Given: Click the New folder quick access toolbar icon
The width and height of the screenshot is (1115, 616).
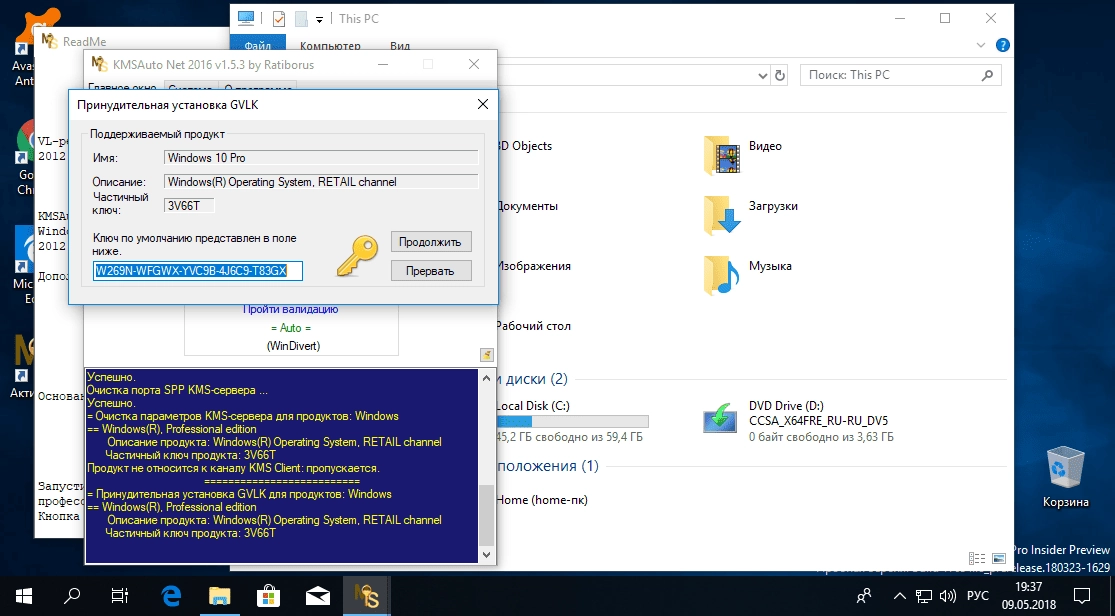Looking at the screenshot, I should (301, 19).
